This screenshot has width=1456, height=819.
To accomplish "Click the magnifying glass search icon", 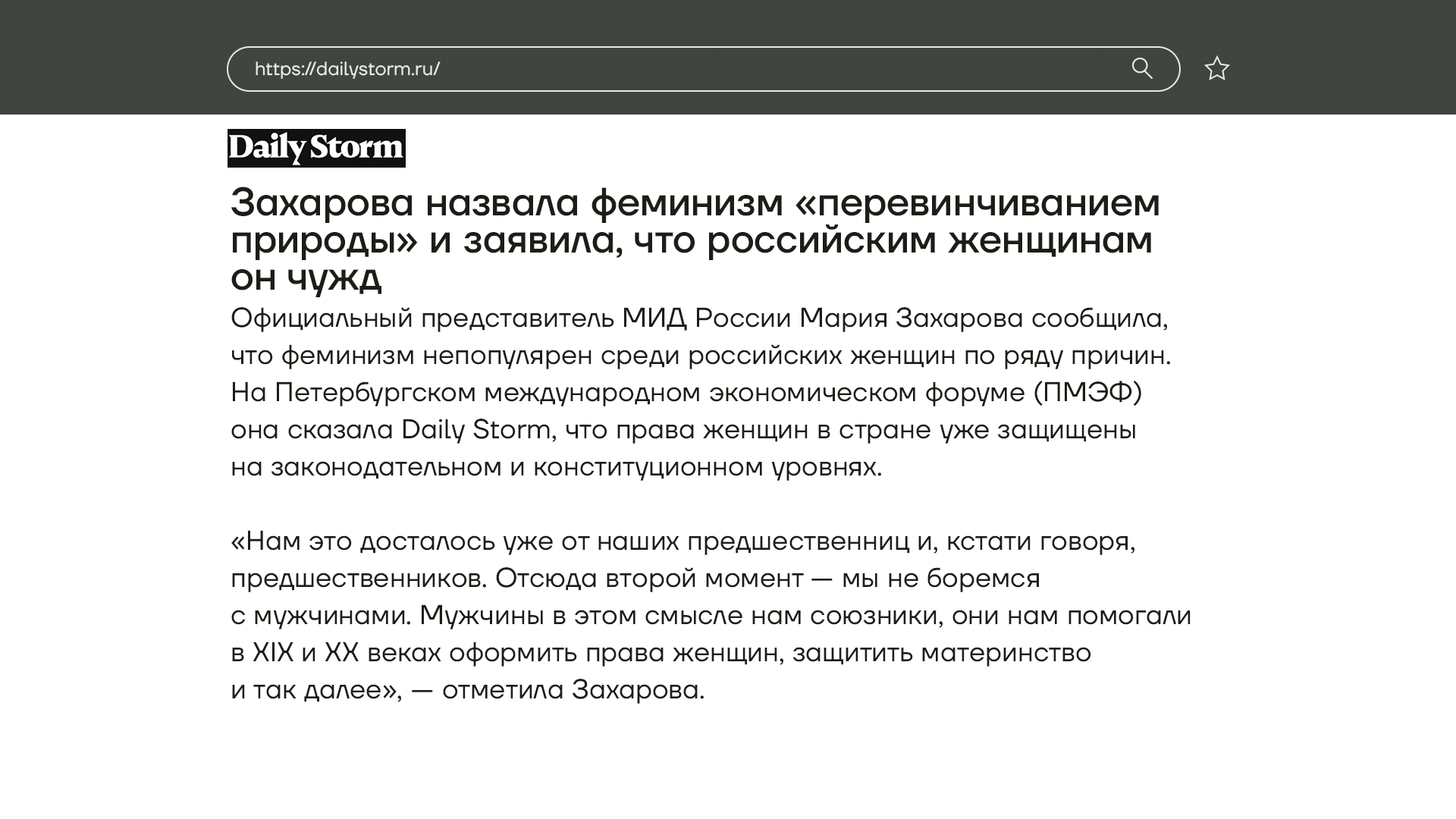I will (x=1141, y=68).
